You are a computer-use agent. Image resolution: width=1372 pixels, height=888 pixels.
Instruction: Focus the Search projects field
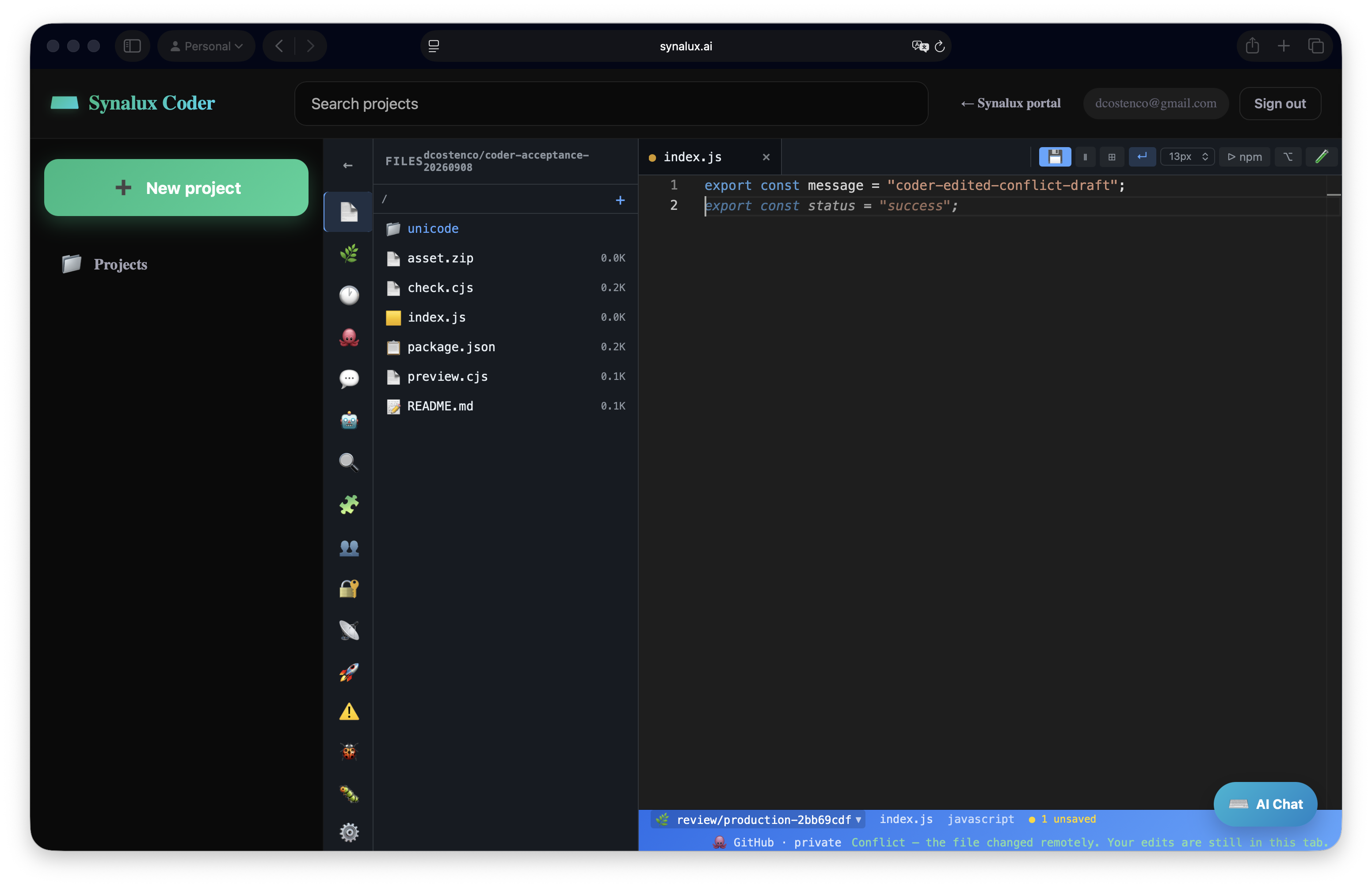click(611, 104)
